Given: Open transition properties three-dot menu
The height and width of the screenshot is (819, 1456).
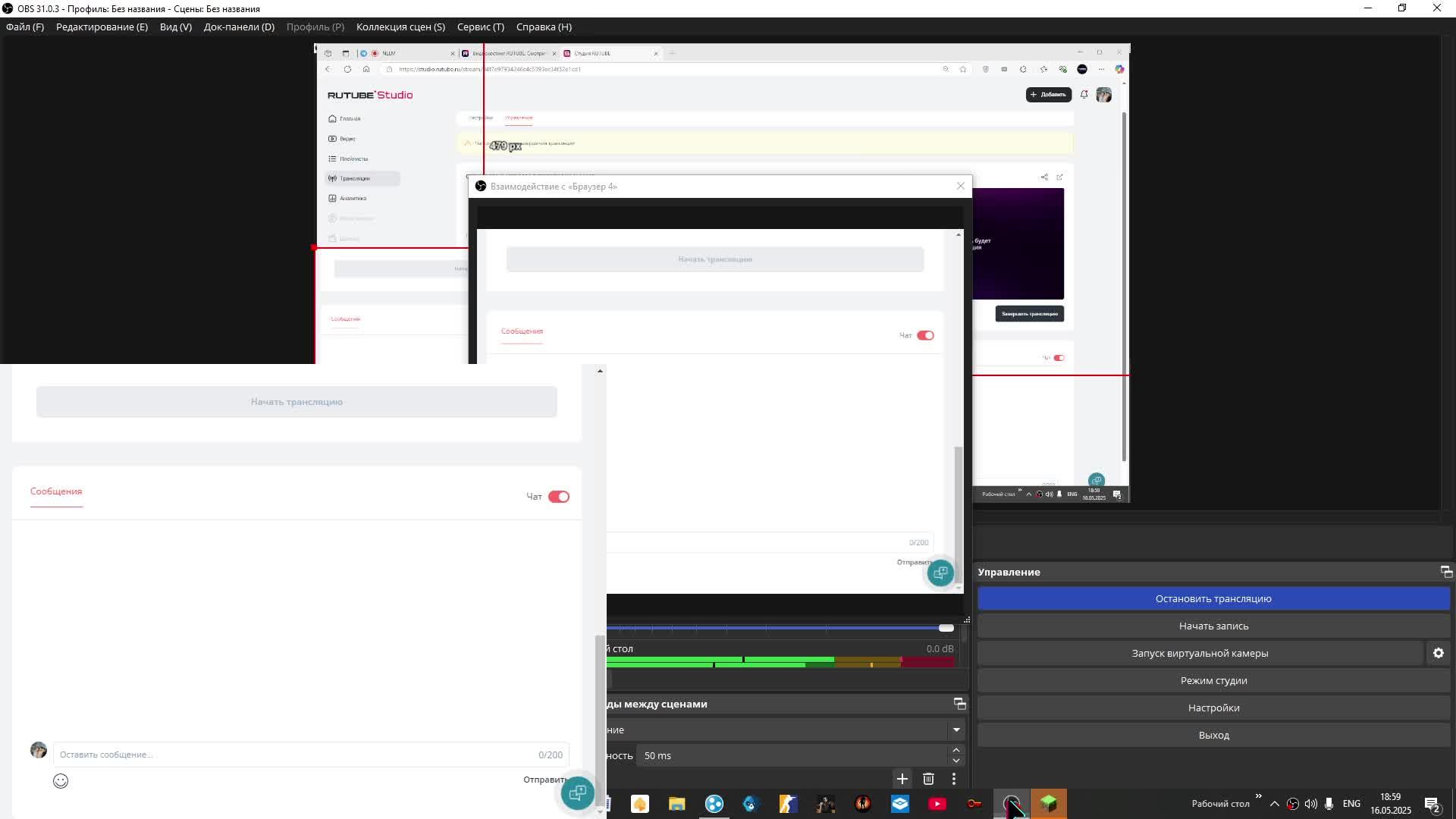Looking at the screenshot, I should [954, 779].
